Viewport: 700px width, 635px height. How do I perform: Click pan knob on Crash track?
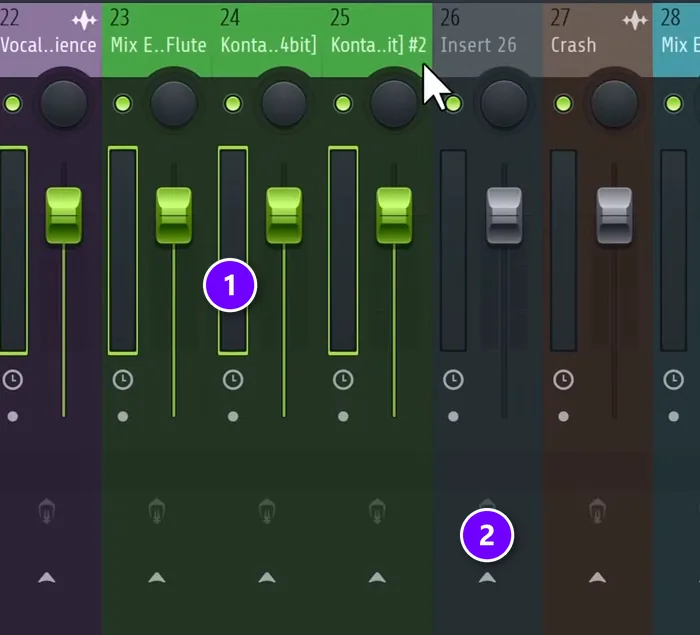[x=614, y=104]
